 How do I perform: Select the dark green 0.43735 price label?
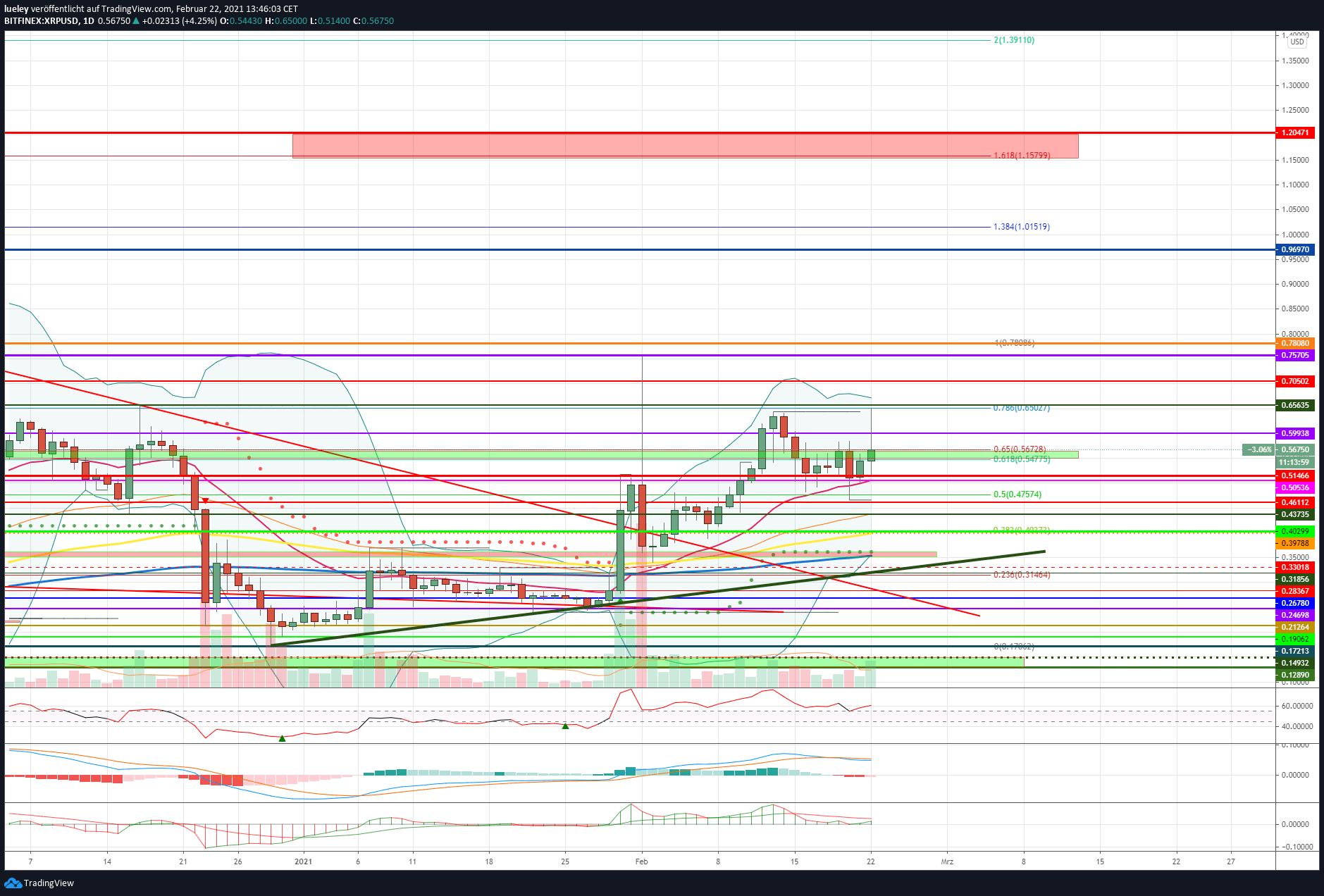(x=1295, y=514)
